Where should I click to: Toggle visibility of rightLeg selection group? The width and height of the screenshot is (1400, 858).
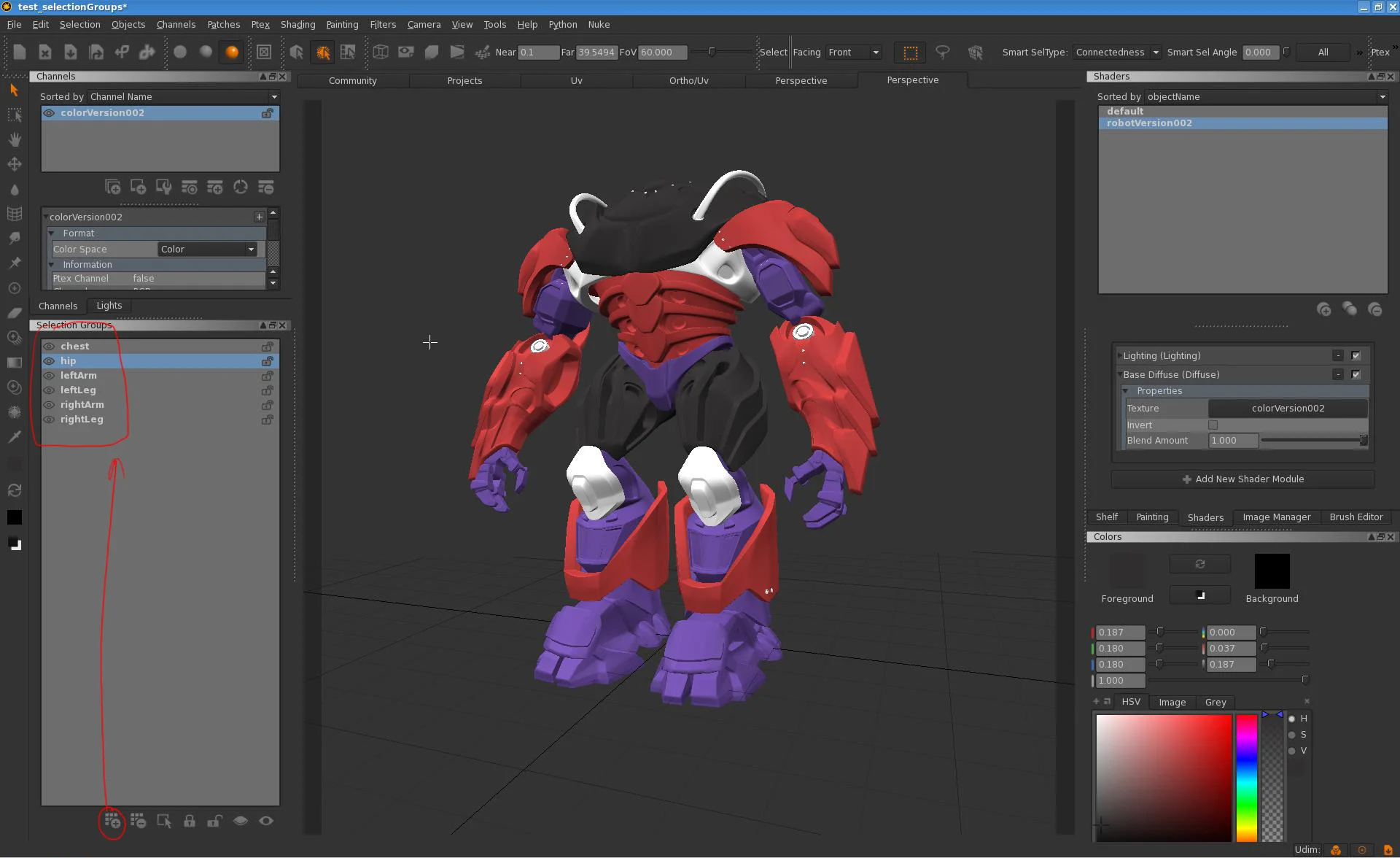pos(49,420)
